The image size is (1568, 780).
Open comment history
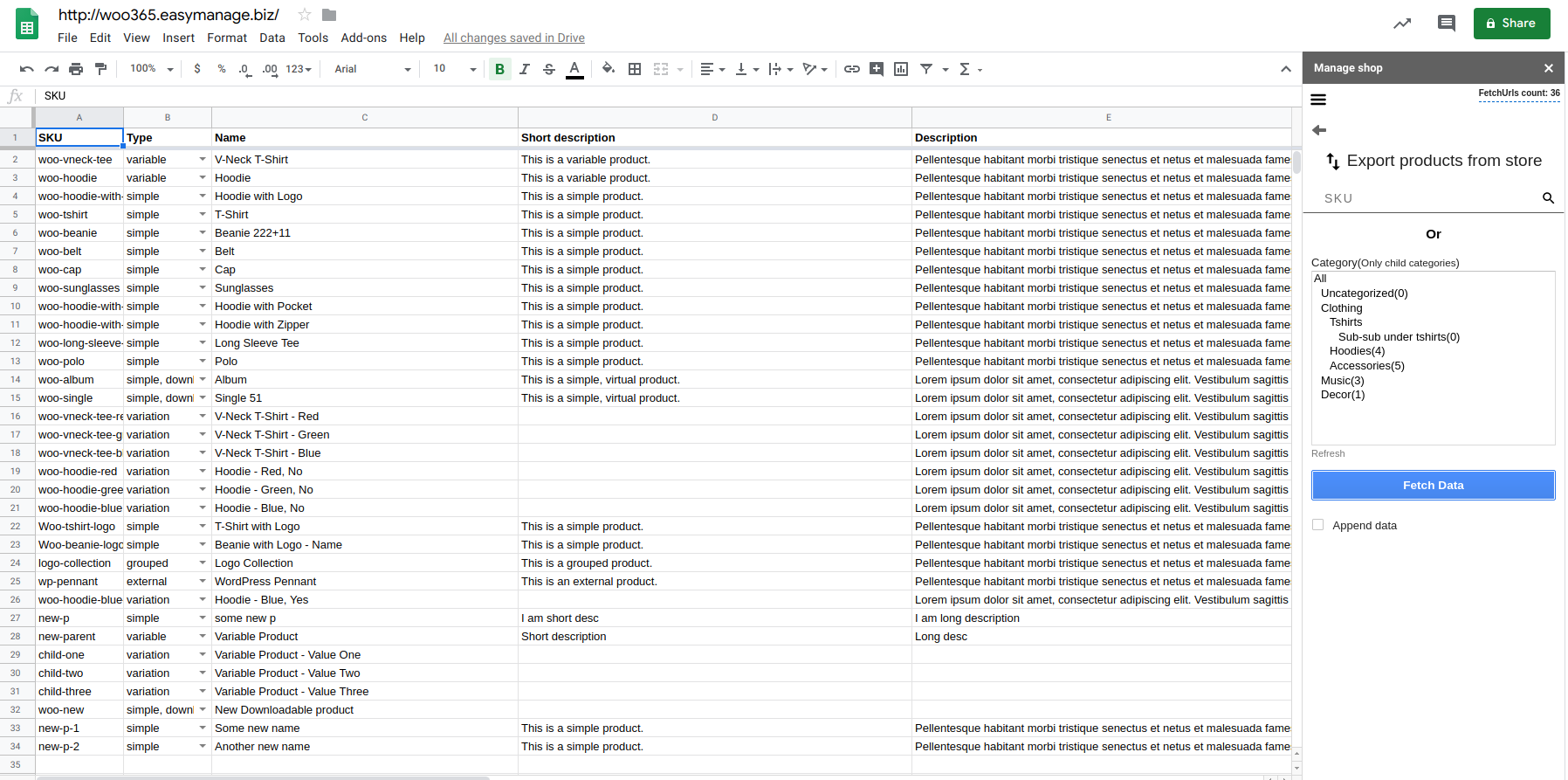pyautogui.click(x=1447, y=24)
